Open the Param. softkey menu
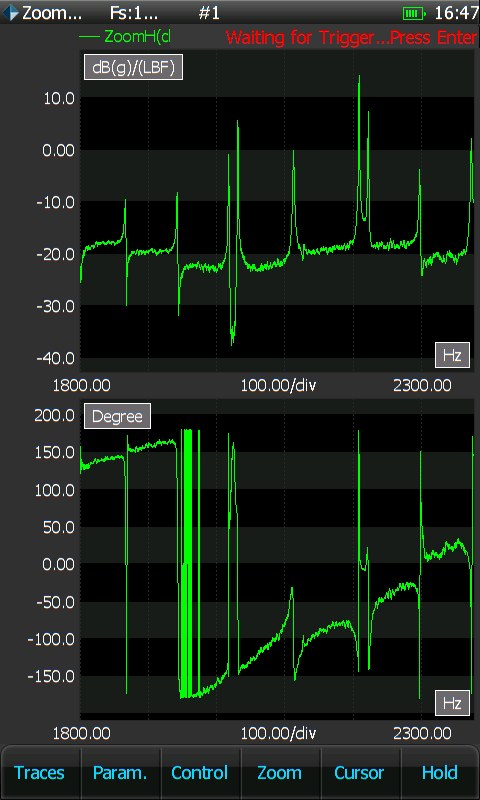Image resolution: width=480 pixels, height=800 pixels. (x=120, y=772)
